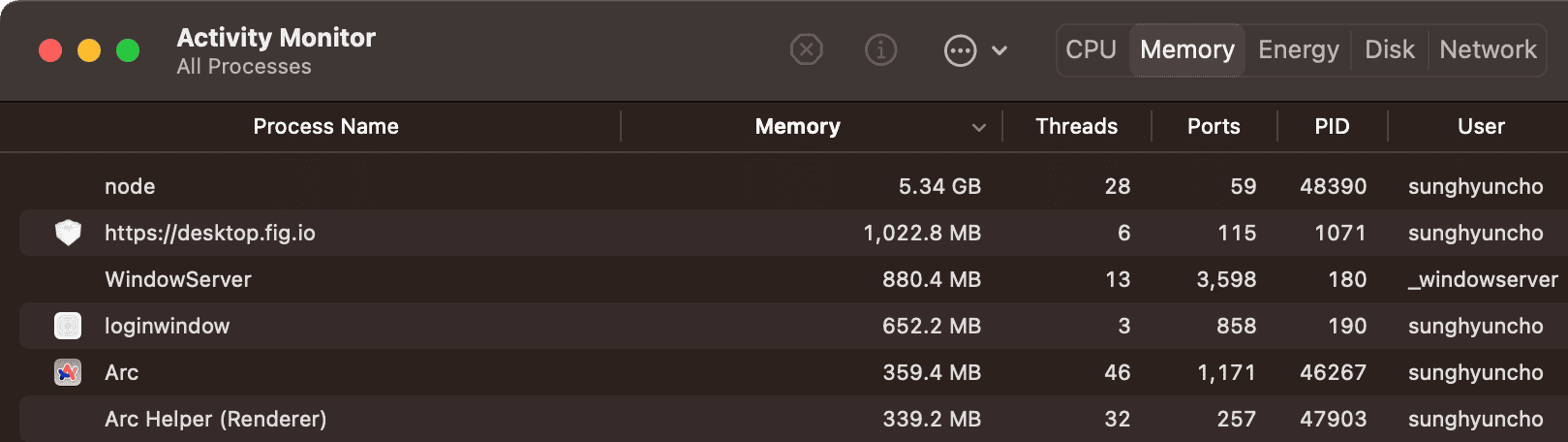Click the Arc browser icon
Viewport: 1568px width, 442px height.
(68, 372)
